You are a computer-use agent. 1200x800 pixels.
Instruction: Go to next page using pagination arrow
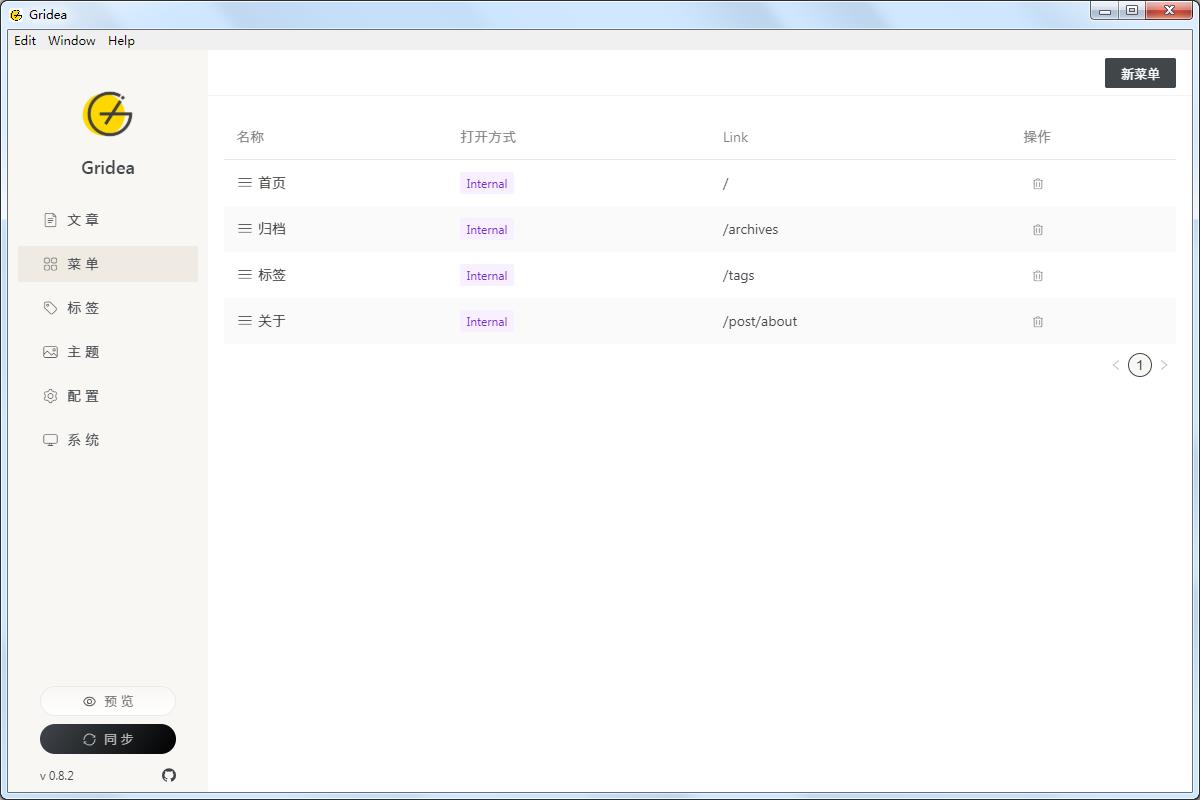1164,365
